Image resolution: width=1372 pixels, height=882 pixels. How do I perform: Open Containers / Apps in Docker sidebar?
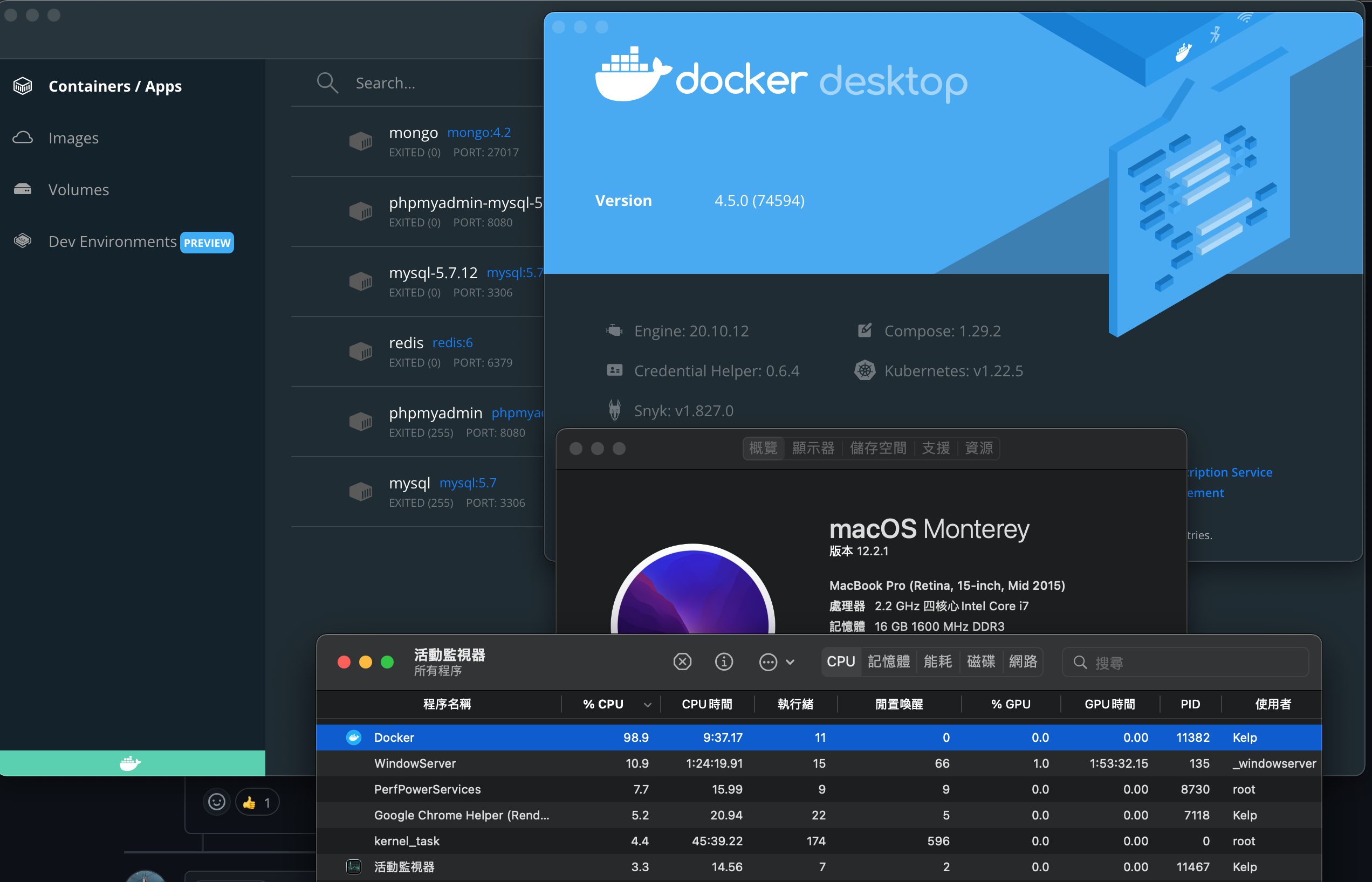click(x=114, y=86)
